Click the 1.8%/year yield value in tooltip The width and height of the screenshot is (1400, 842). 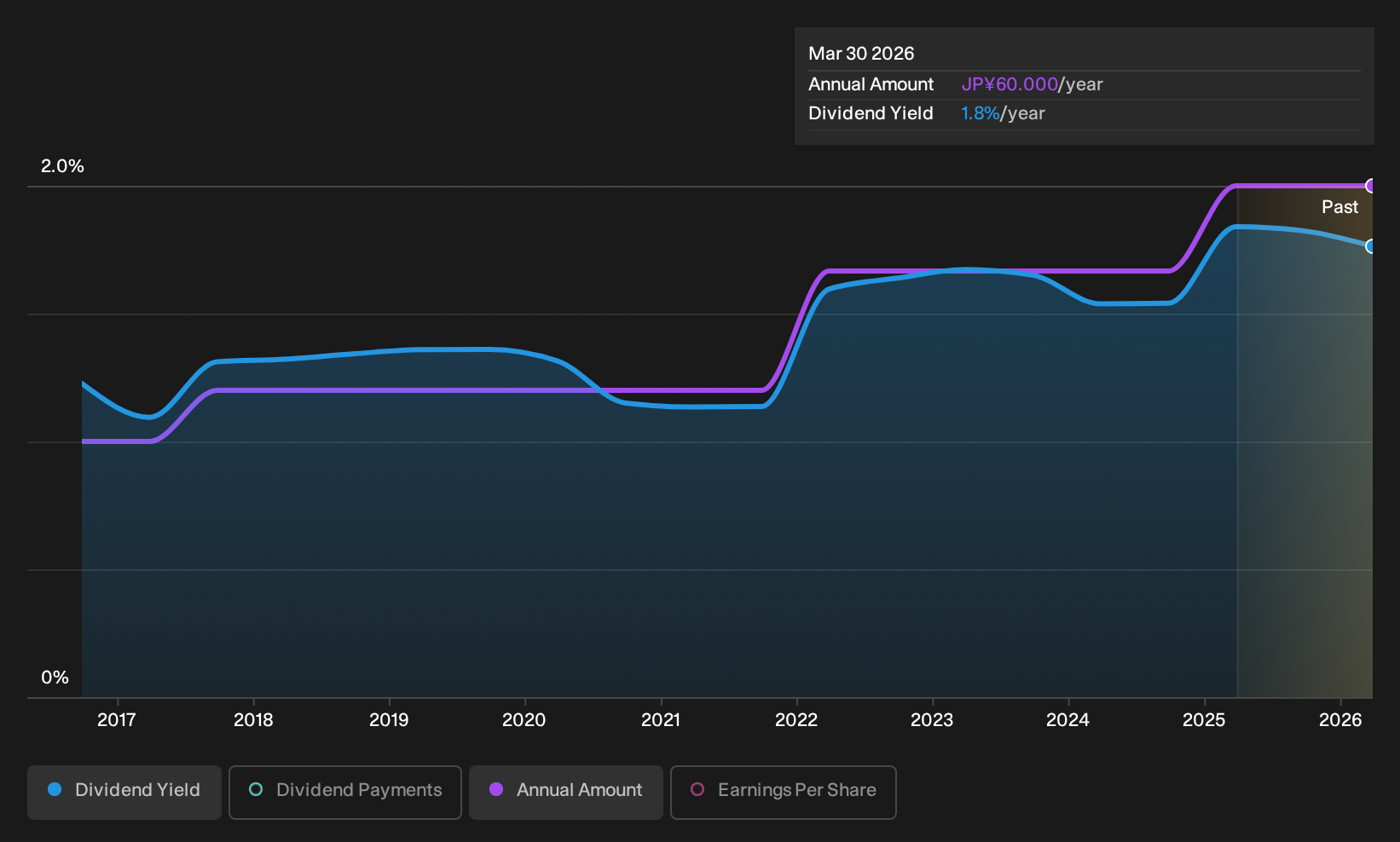tap(1003, 113)
